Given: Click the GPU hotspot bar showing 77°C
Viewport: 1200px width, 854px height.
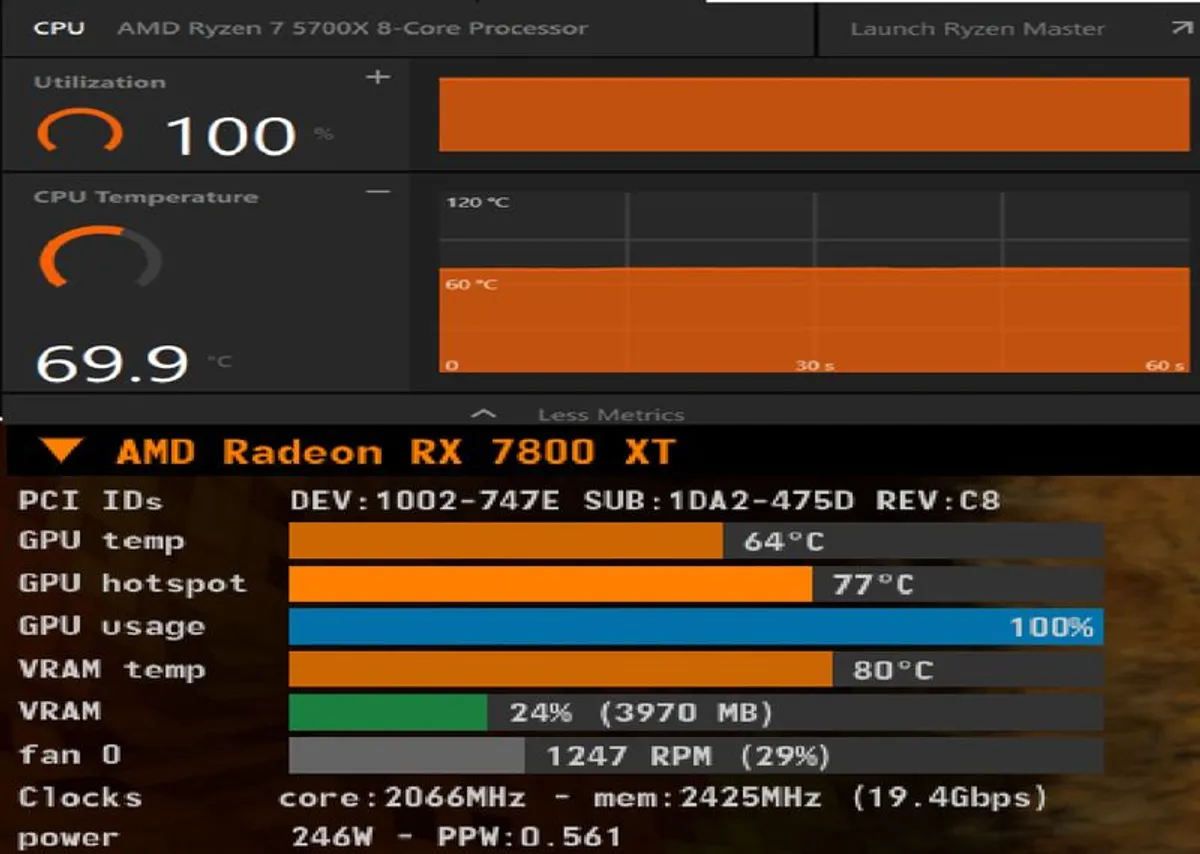Looking at the screenshot, I should 696,584.
